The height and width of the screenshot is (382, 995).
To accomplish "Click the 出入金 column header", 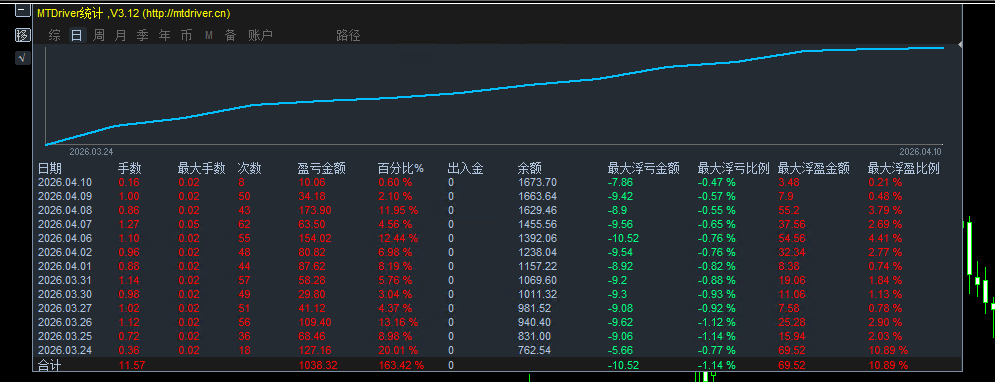I will 465,168.
